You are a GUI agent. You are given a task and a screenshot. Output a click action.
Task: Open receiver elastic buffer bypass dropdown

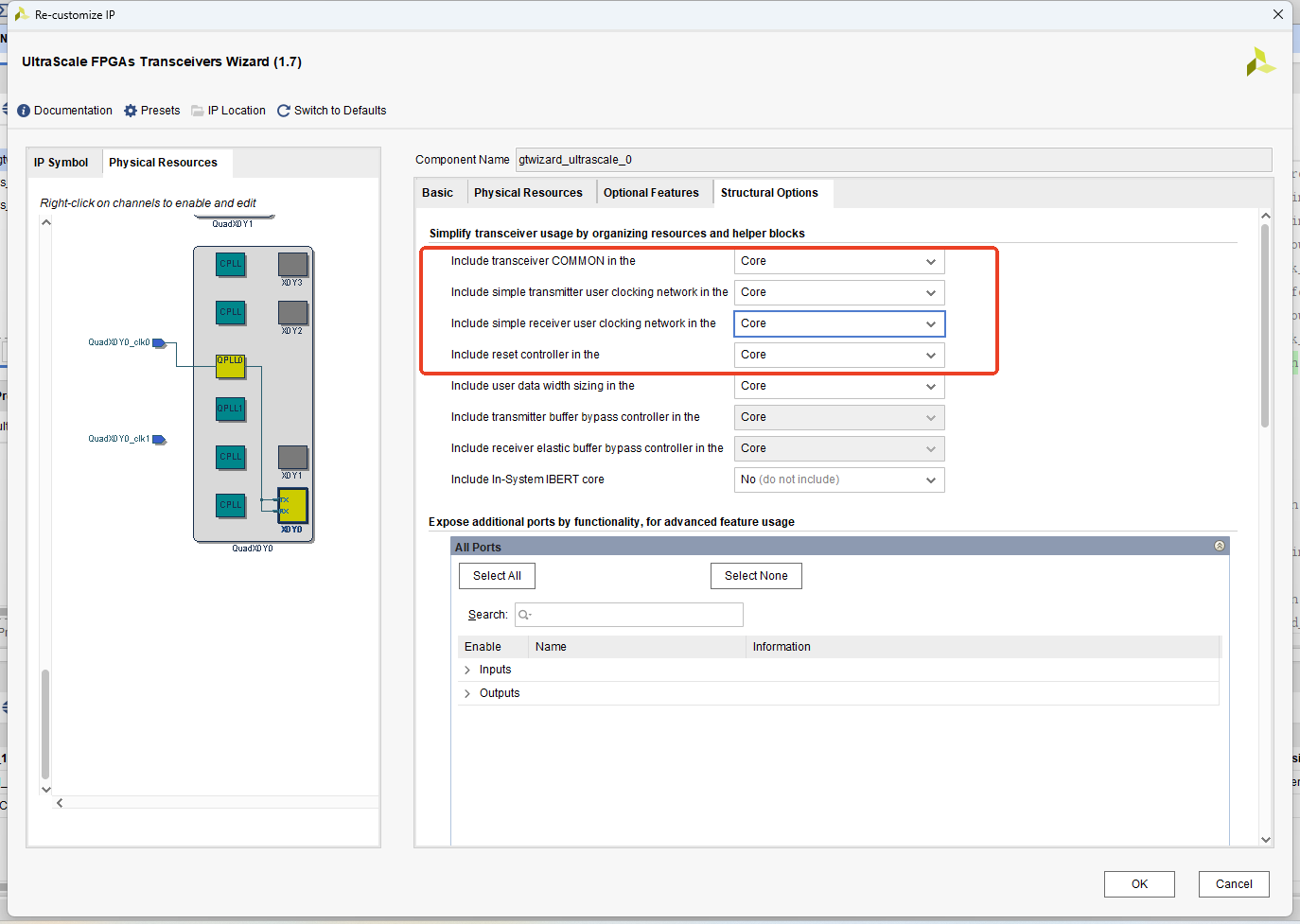(839, 448)
